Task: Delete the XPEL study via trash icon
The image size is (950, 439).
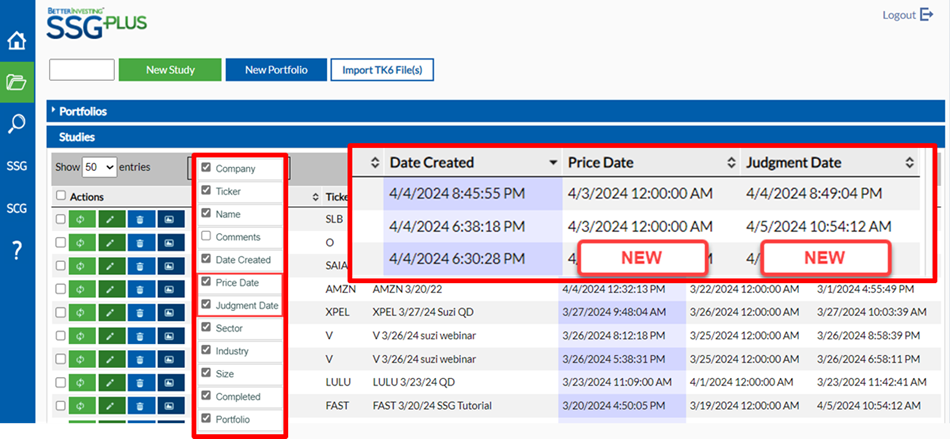Action: click(x=141, y=312)
